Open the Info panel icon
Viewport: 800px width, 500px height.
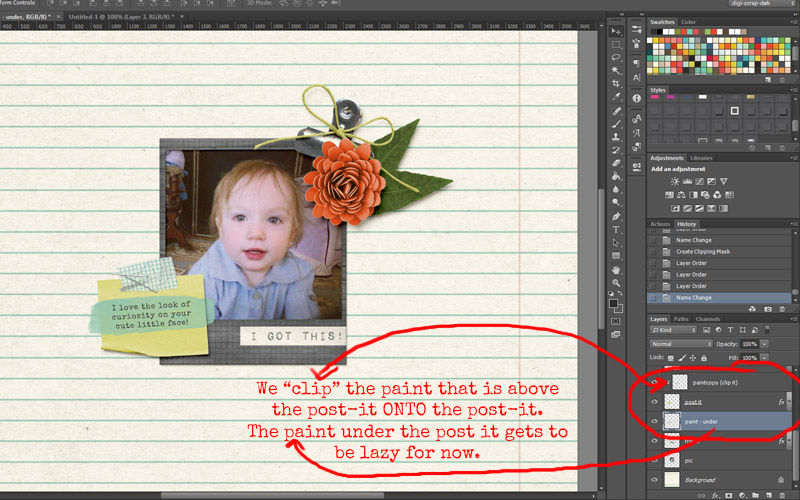pos(636,98)
